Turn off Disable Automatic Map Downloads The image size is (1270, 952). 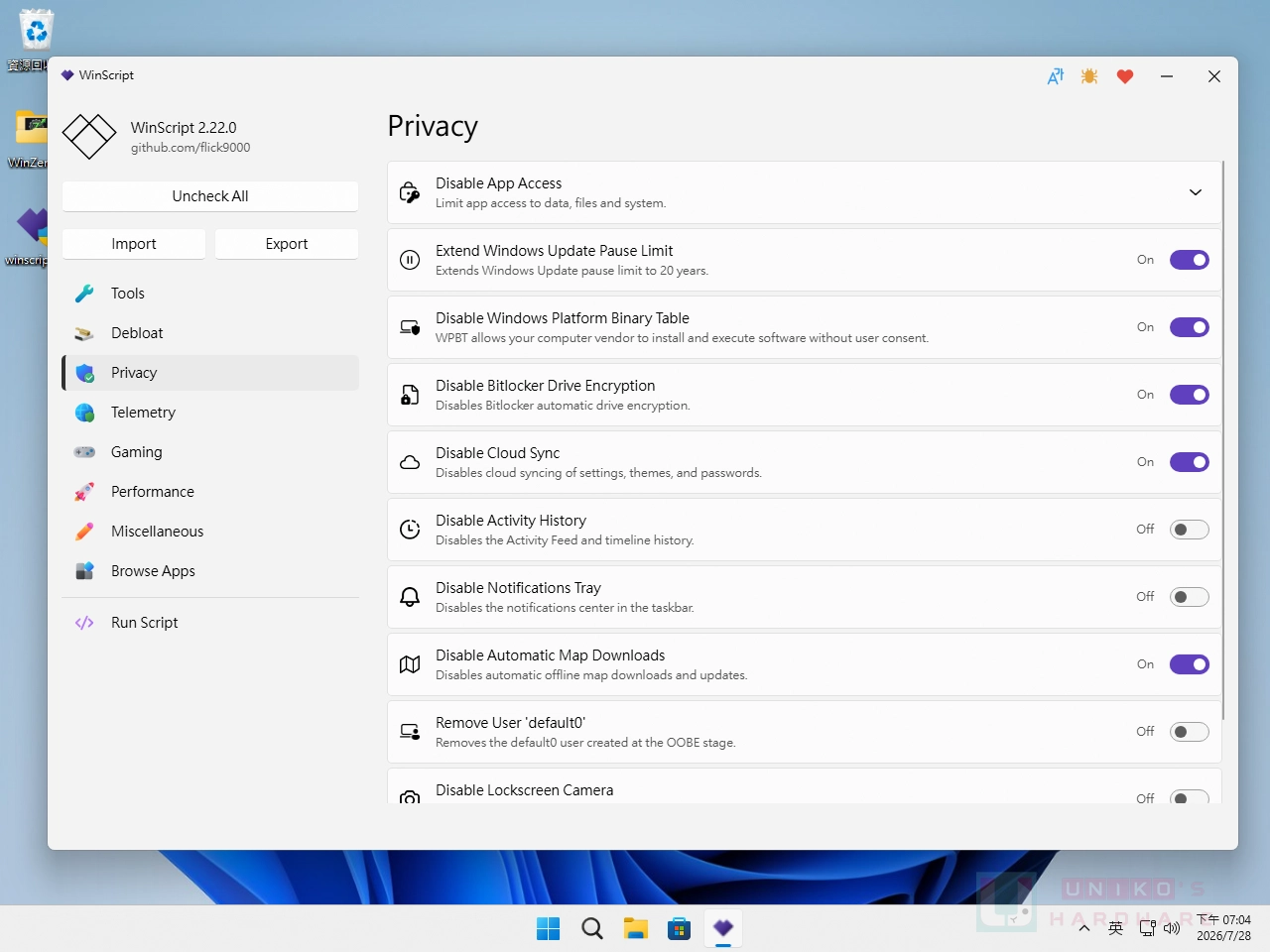pos(1190,664)
